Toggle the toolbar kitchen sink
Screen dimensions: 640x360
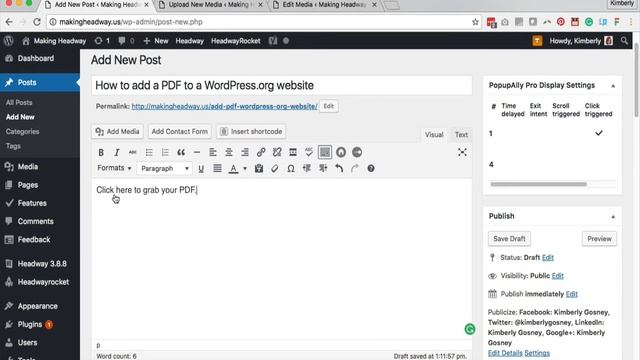[325, 152]
